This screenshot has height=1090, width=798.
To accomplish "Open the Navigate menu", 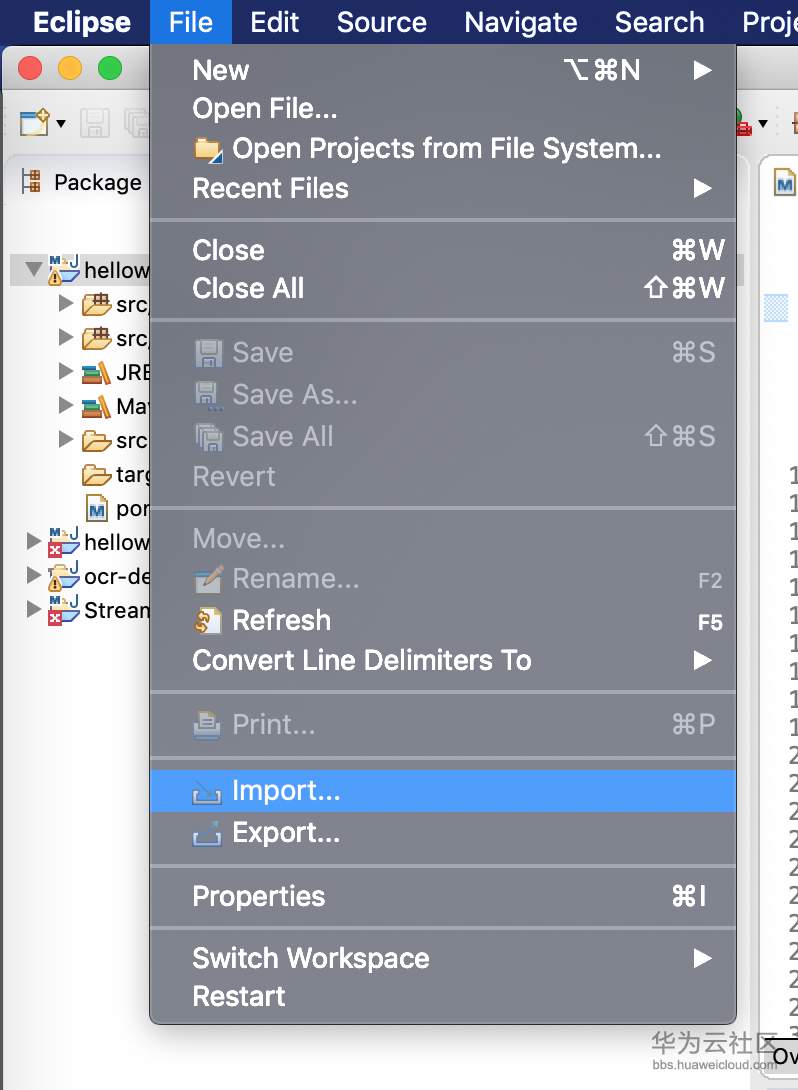I will point(520,22).
